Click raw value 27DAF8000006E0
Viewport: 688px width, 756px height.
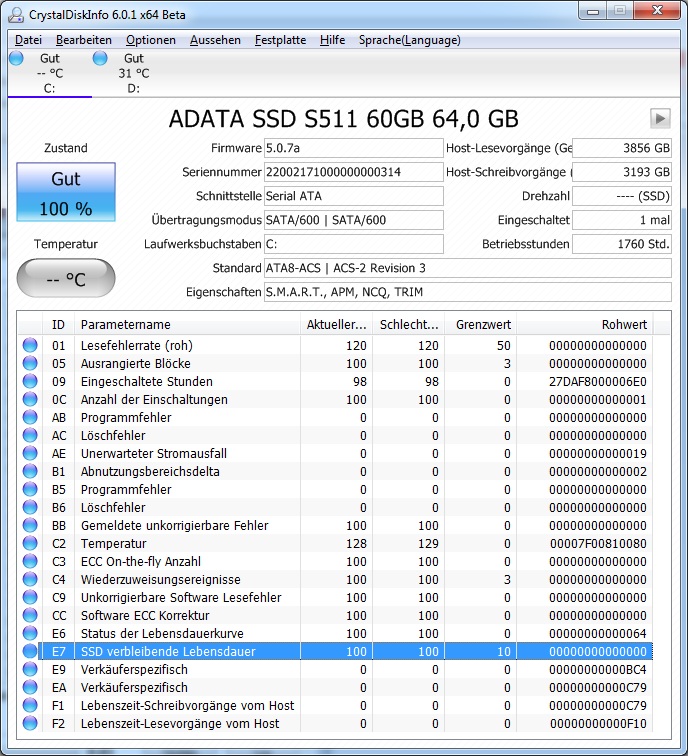[598, 381]
